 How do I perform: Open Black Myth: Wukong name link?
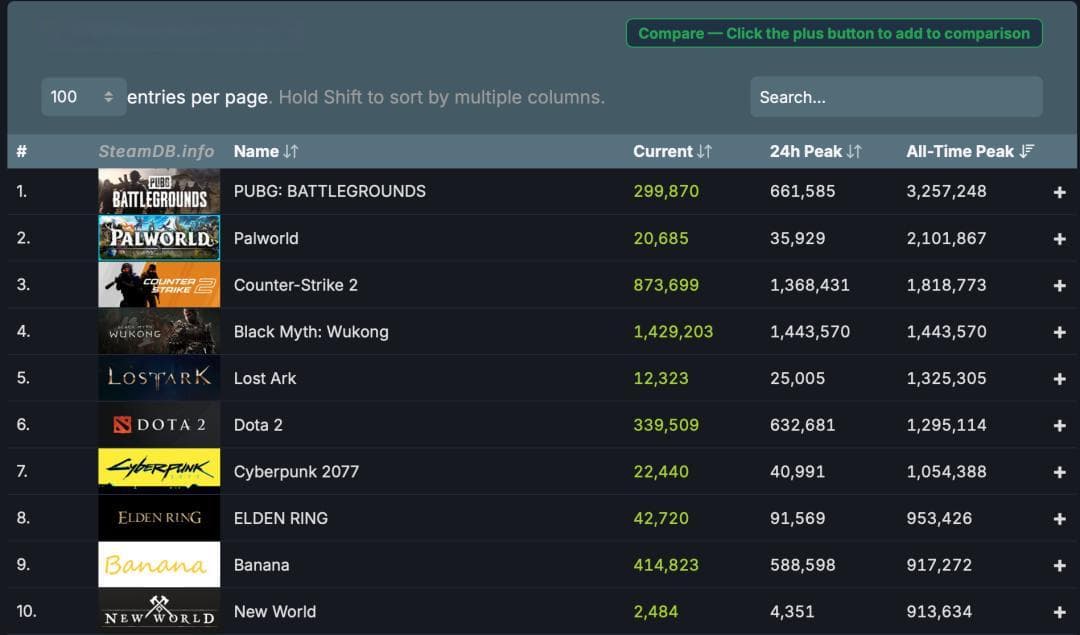pyautogui.click(x=311, y=332)
